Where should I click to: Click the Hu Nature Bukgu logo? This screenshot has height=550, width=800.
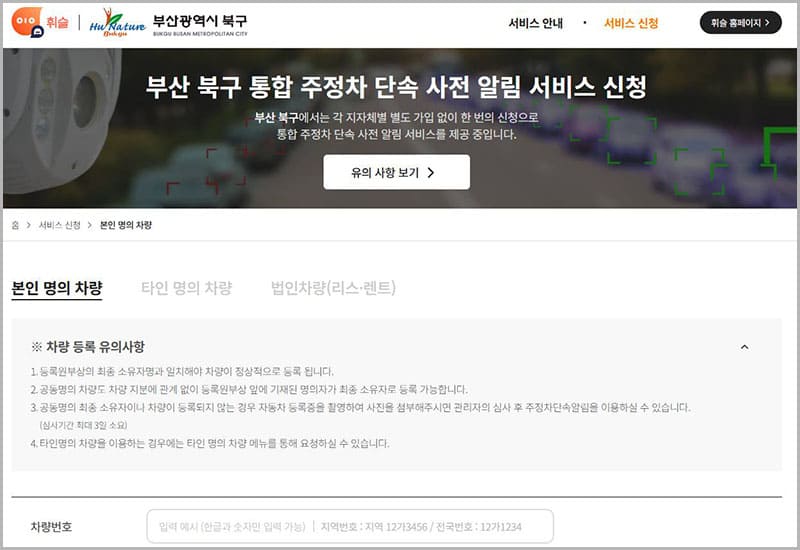[116, 22]
